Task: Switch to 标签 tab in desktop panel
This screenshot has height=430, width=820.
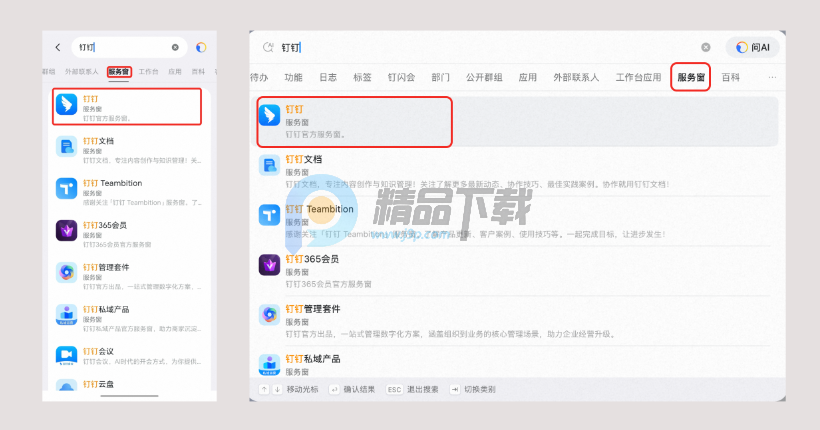Action: pyautogui.click(x=362, y=77)
